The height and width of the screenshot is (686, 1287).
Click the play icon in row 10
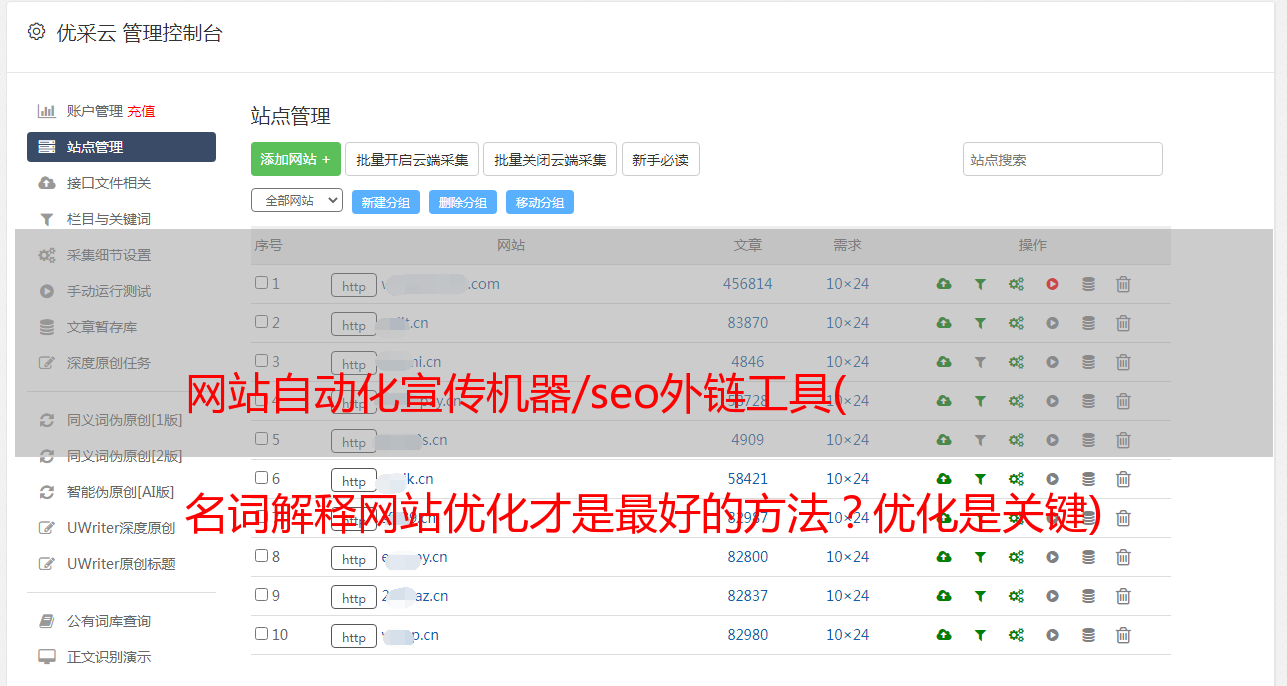click(x=1052, y=635)
